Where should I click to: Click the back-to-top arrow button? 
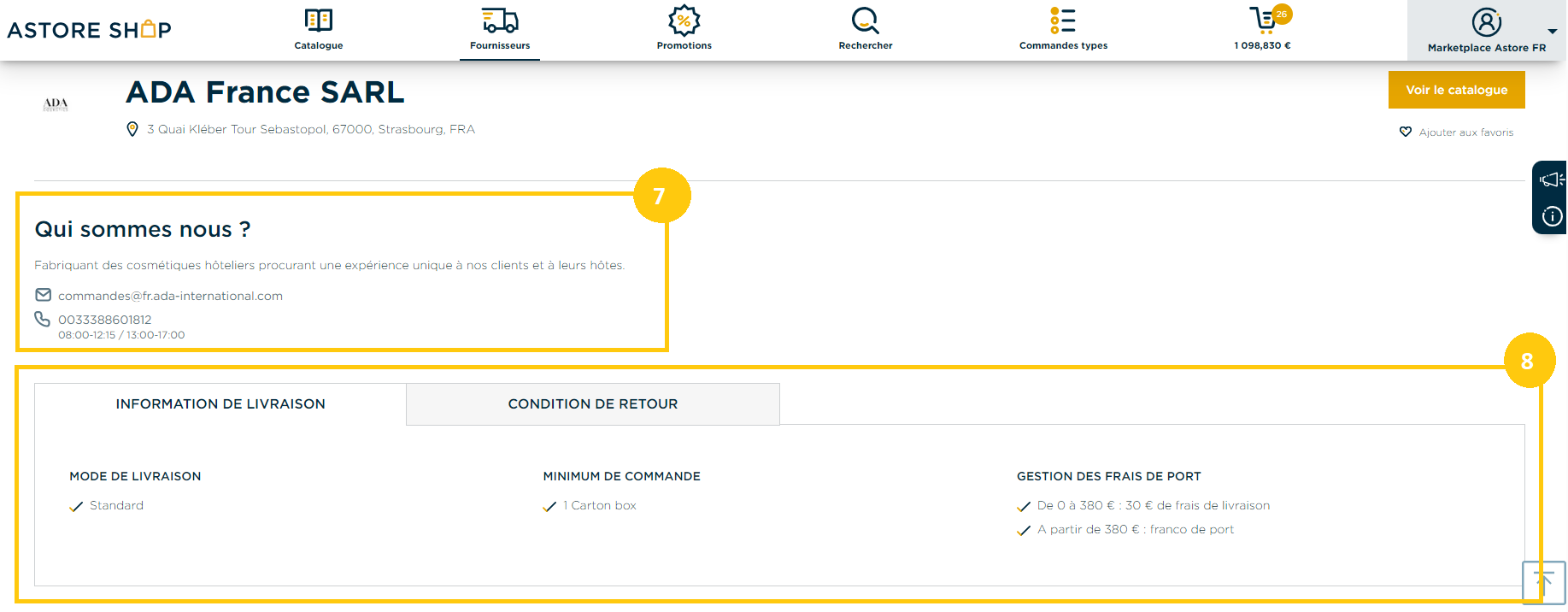click(x=1543, y=582)
